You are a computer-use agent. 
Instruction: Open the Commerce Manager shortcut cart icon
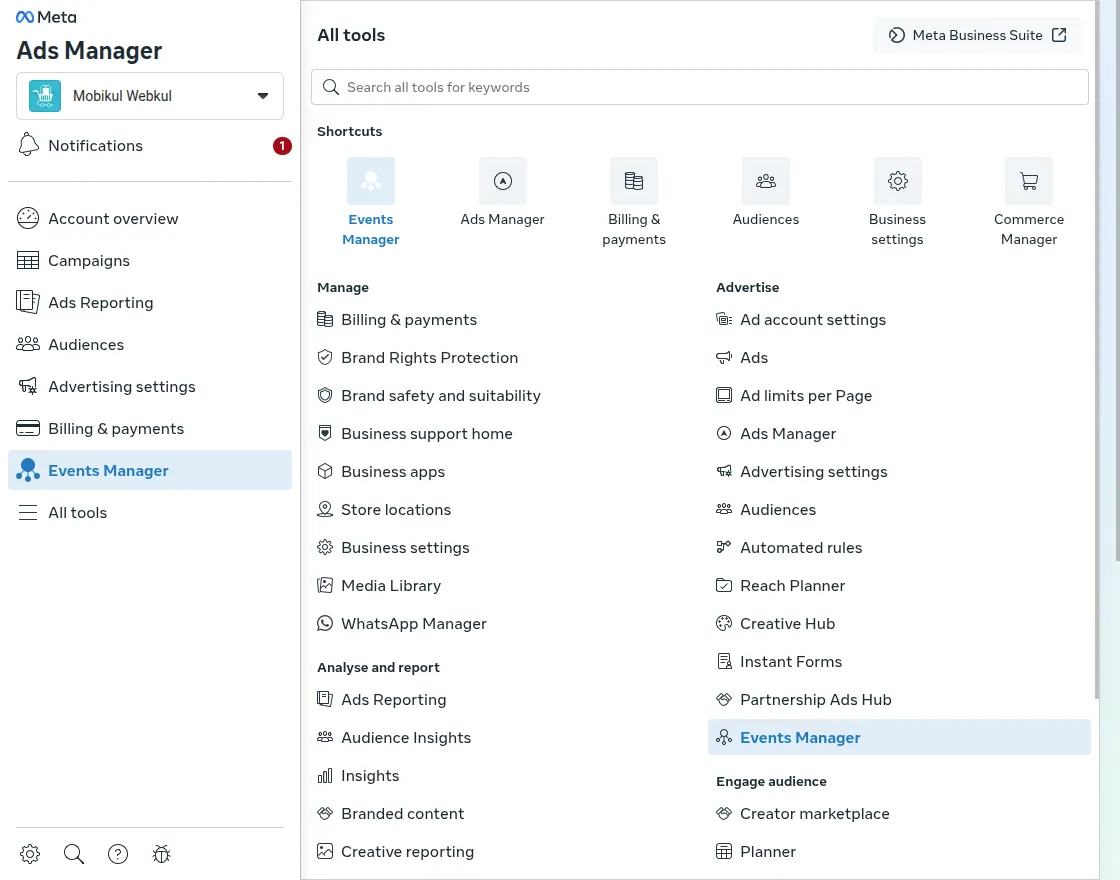pyautogui.click(x=1029, y=181)
